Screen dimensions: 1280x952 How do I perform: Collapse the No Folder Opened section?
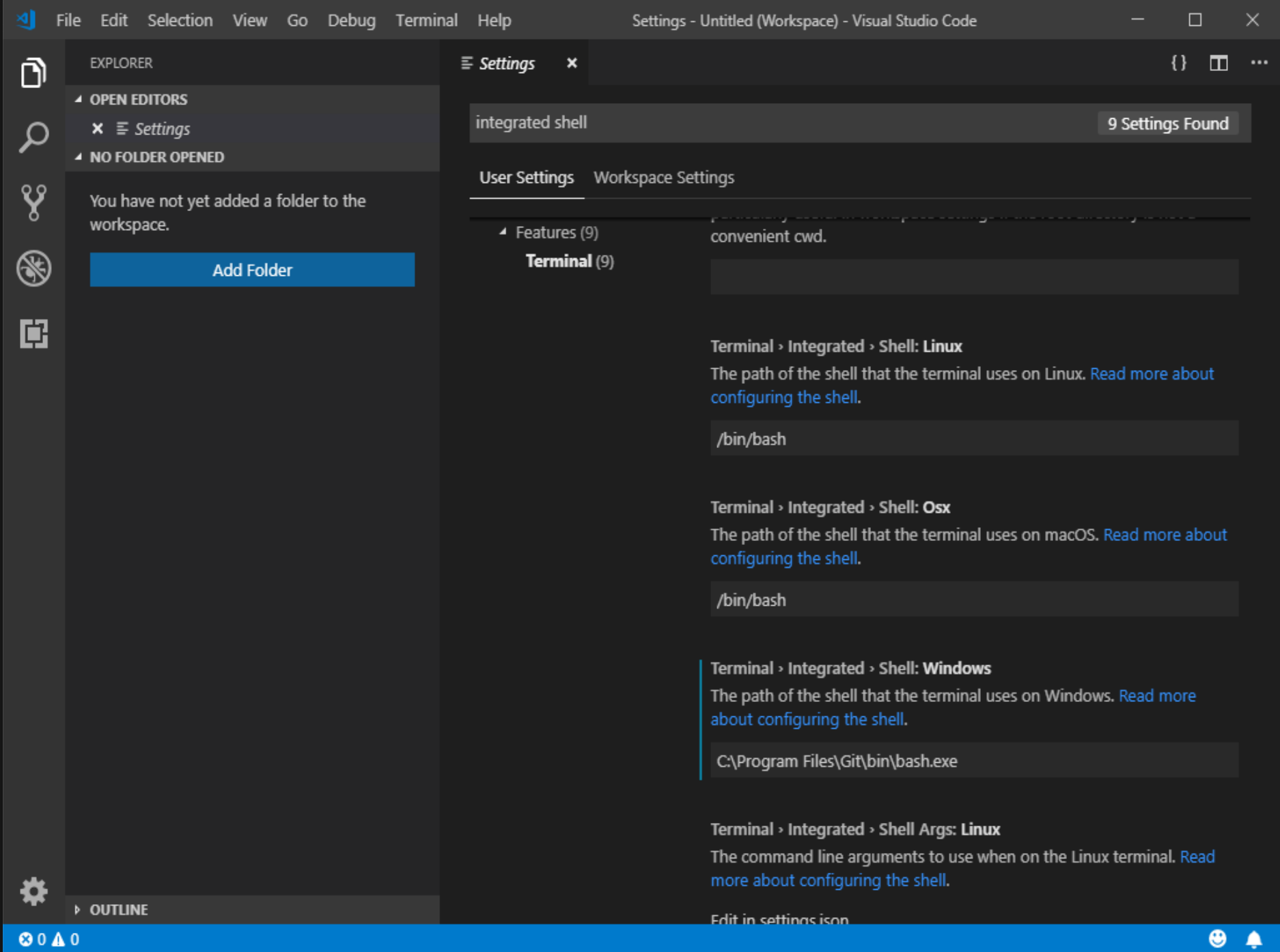[253, 157]
